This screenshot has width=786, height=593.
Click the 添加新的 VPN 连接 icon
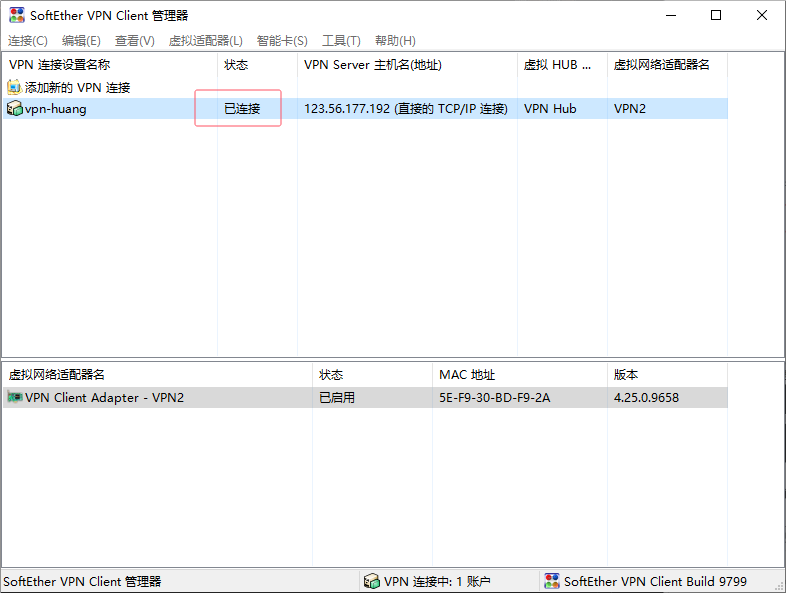tap(14, 88)
